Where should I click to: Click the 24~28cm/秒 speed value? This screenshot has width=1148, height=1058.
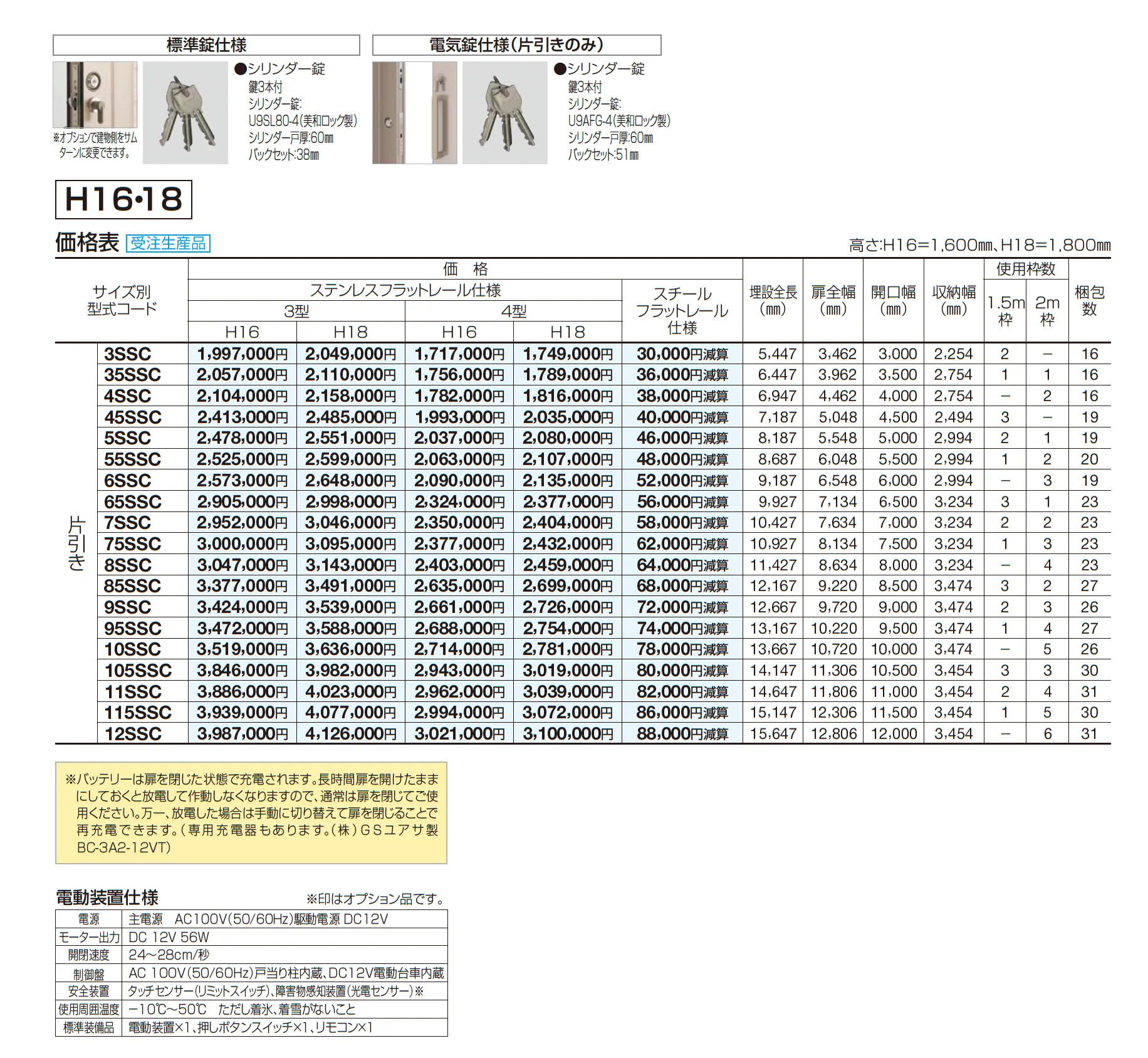169,955
